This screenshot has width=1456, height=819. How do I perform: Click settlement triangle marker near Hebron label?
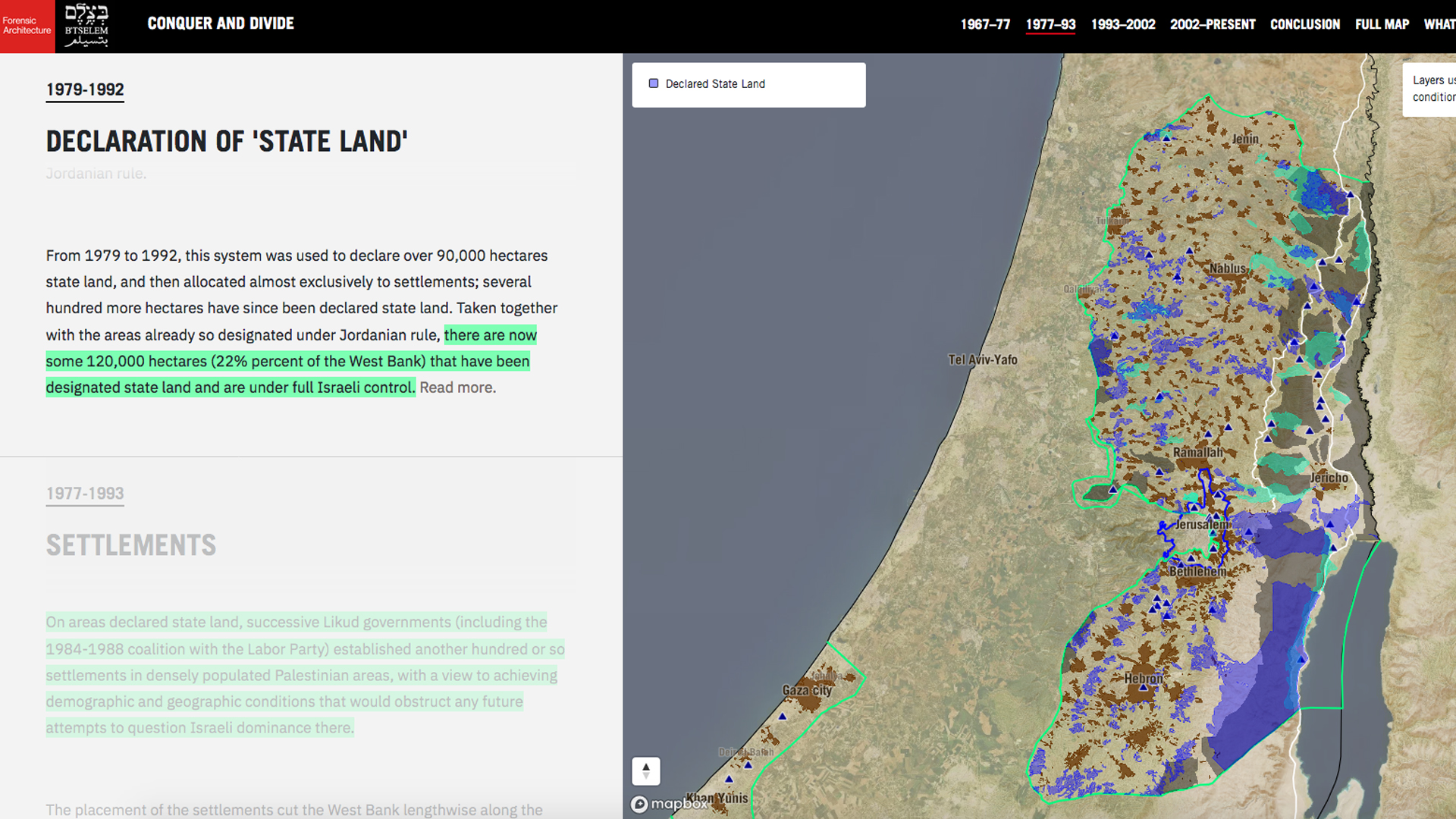(1143, 688)
